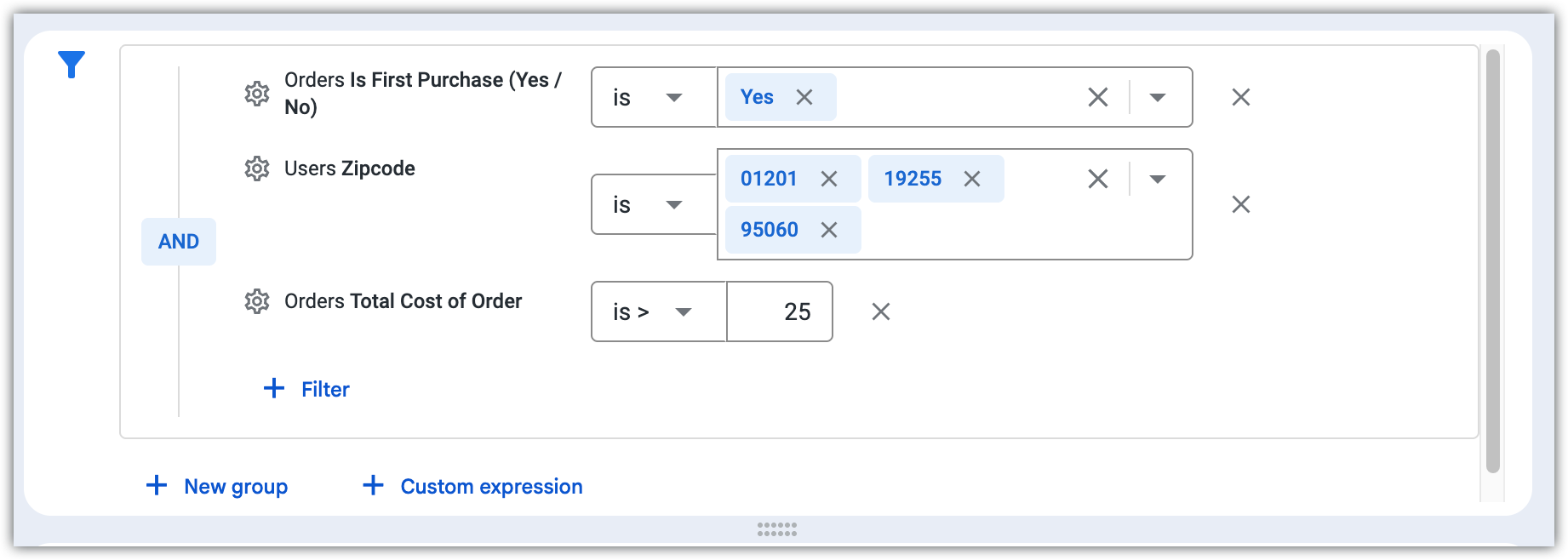Remove zipcode 19255 chip

click(x=972, y=179)
